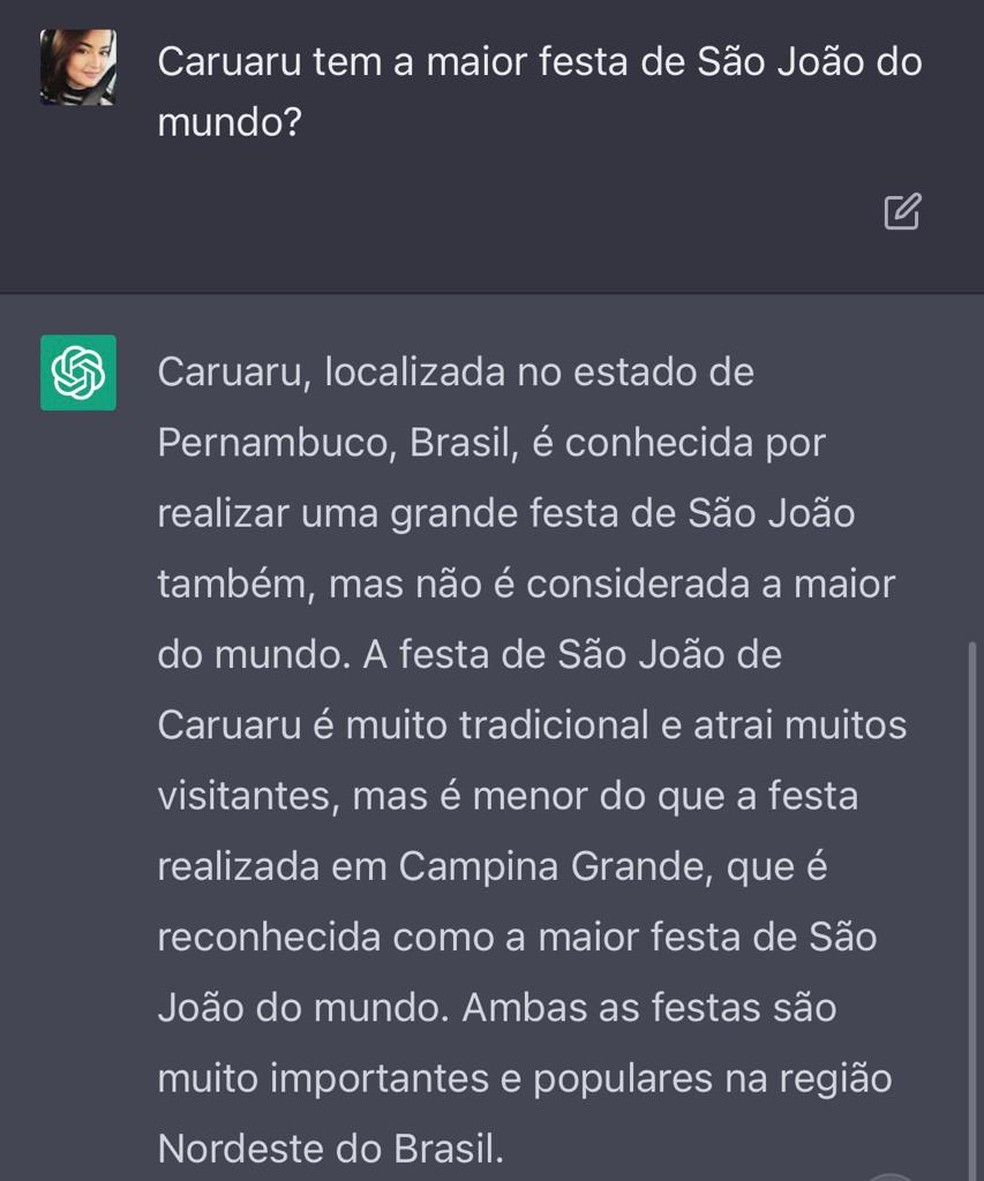This screenshot has width=984, height=1181.
Task: Click the word 'tradicional' in the answer
Action: click(554, 724)
